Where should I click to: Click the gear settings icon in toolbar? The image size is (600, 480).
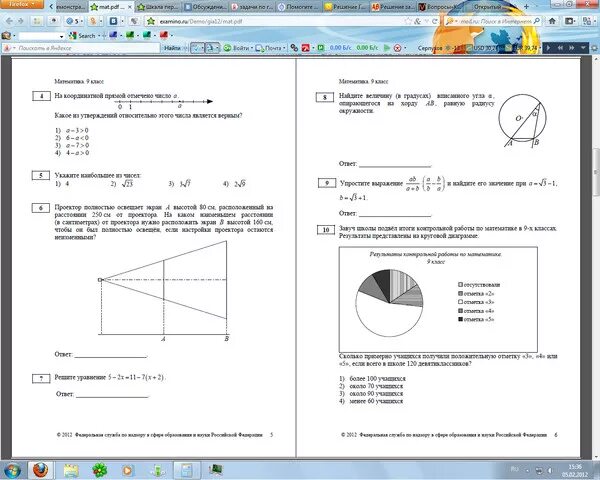coord(594,48)
